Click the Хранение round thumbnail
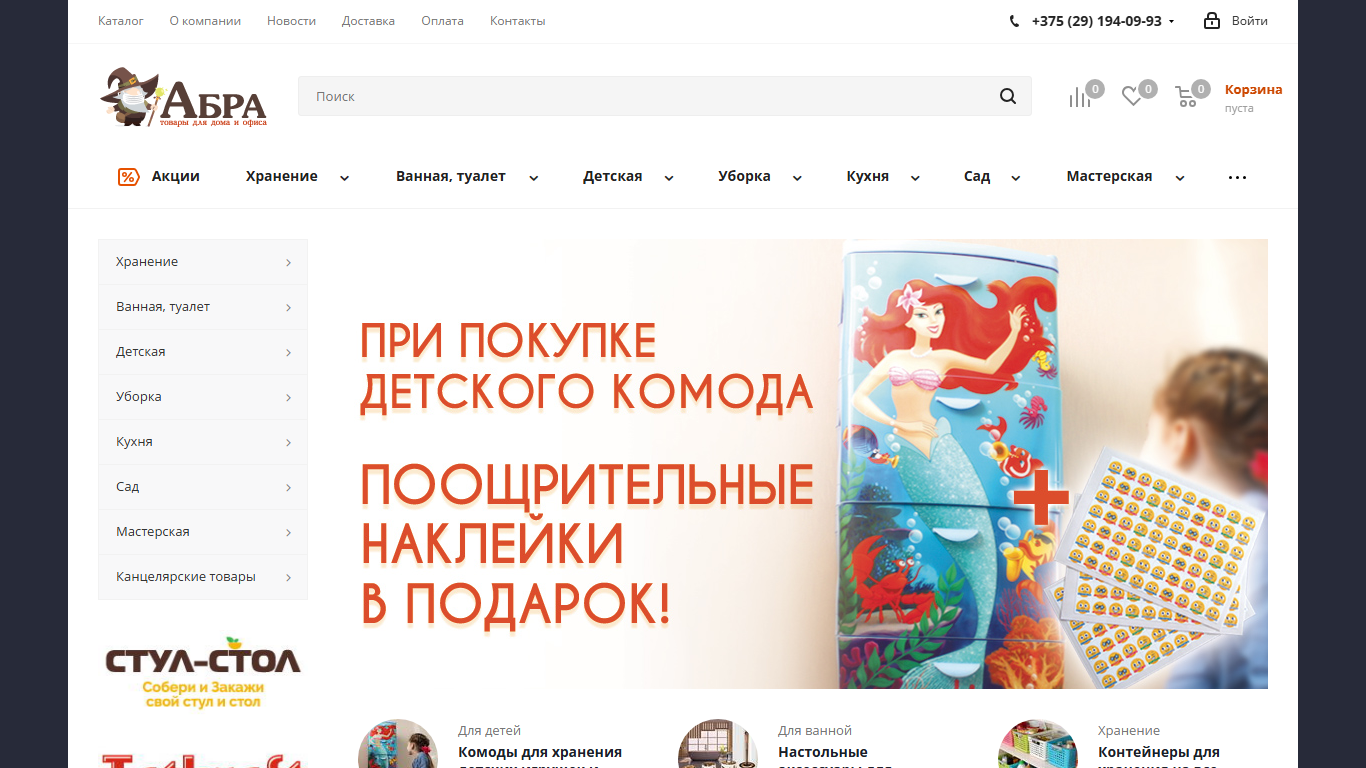The width and height of the screenshot is (1366, 768). coord(1038,744)
